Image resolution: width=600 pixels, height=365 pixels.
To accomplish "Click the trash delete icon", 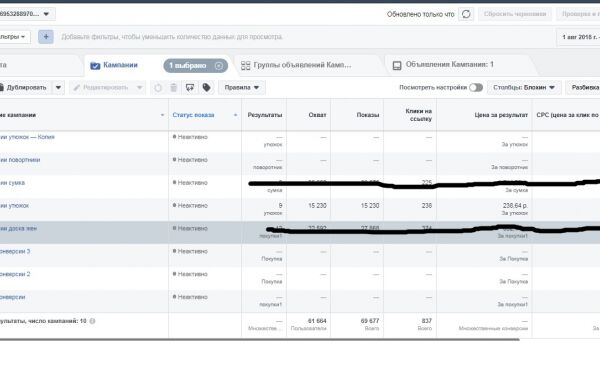I will pos(173,88).
